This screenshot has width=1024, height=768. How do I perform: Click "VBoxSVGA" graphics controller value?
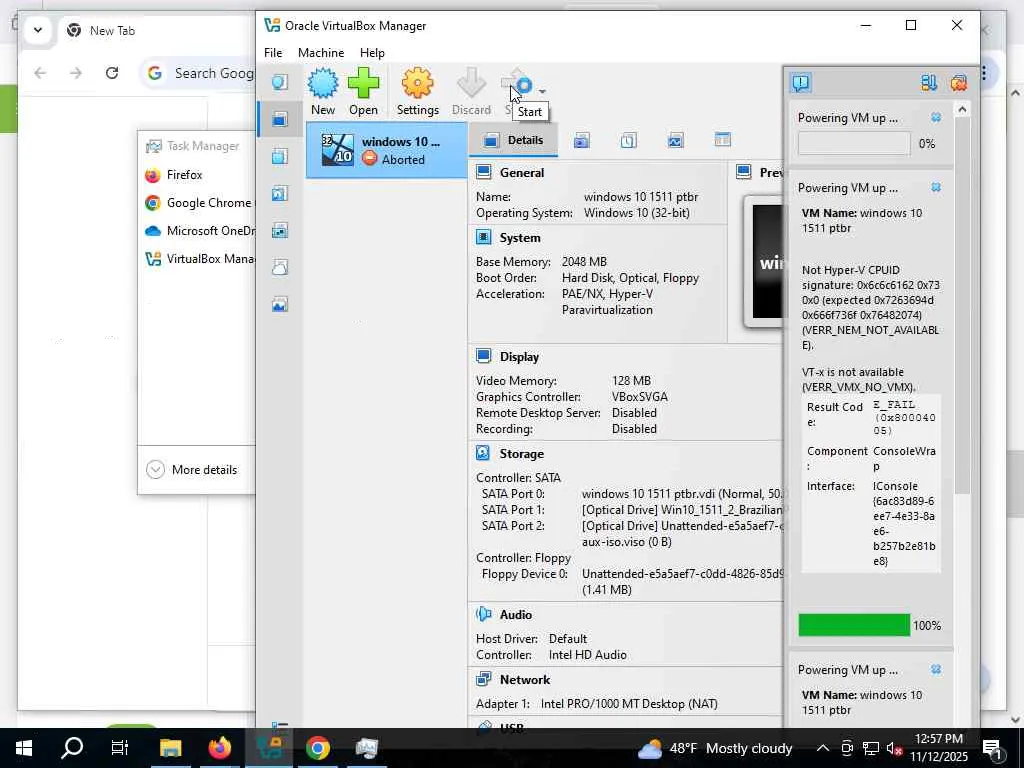click(x=639, y=396)
